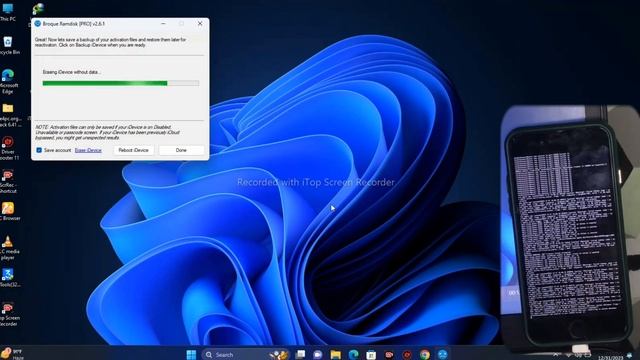Launch Microsoft Edge from the desktop shortcut

8,81
